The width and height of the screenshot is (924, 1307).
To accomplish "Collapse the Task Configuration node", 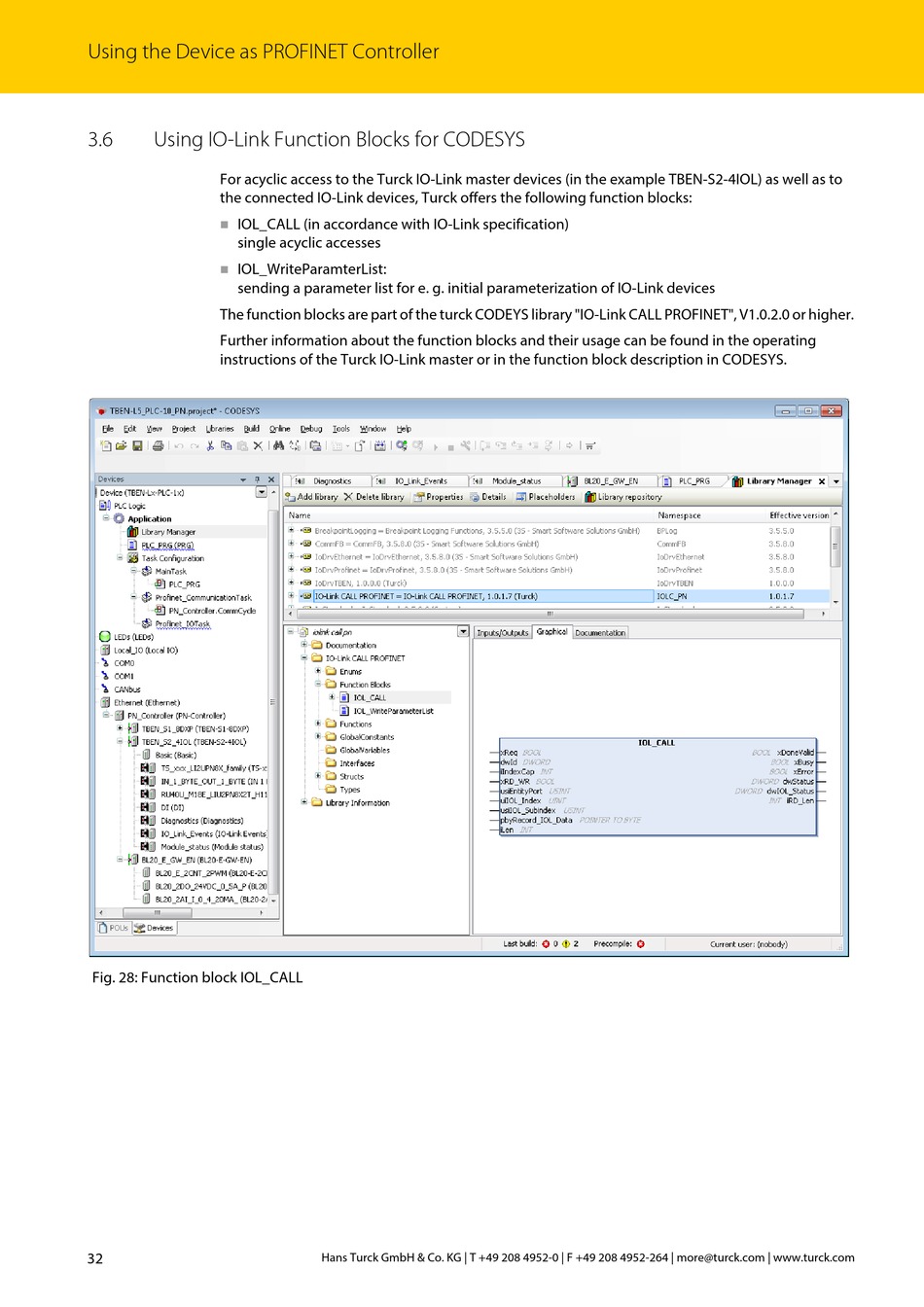I will 120,558.
